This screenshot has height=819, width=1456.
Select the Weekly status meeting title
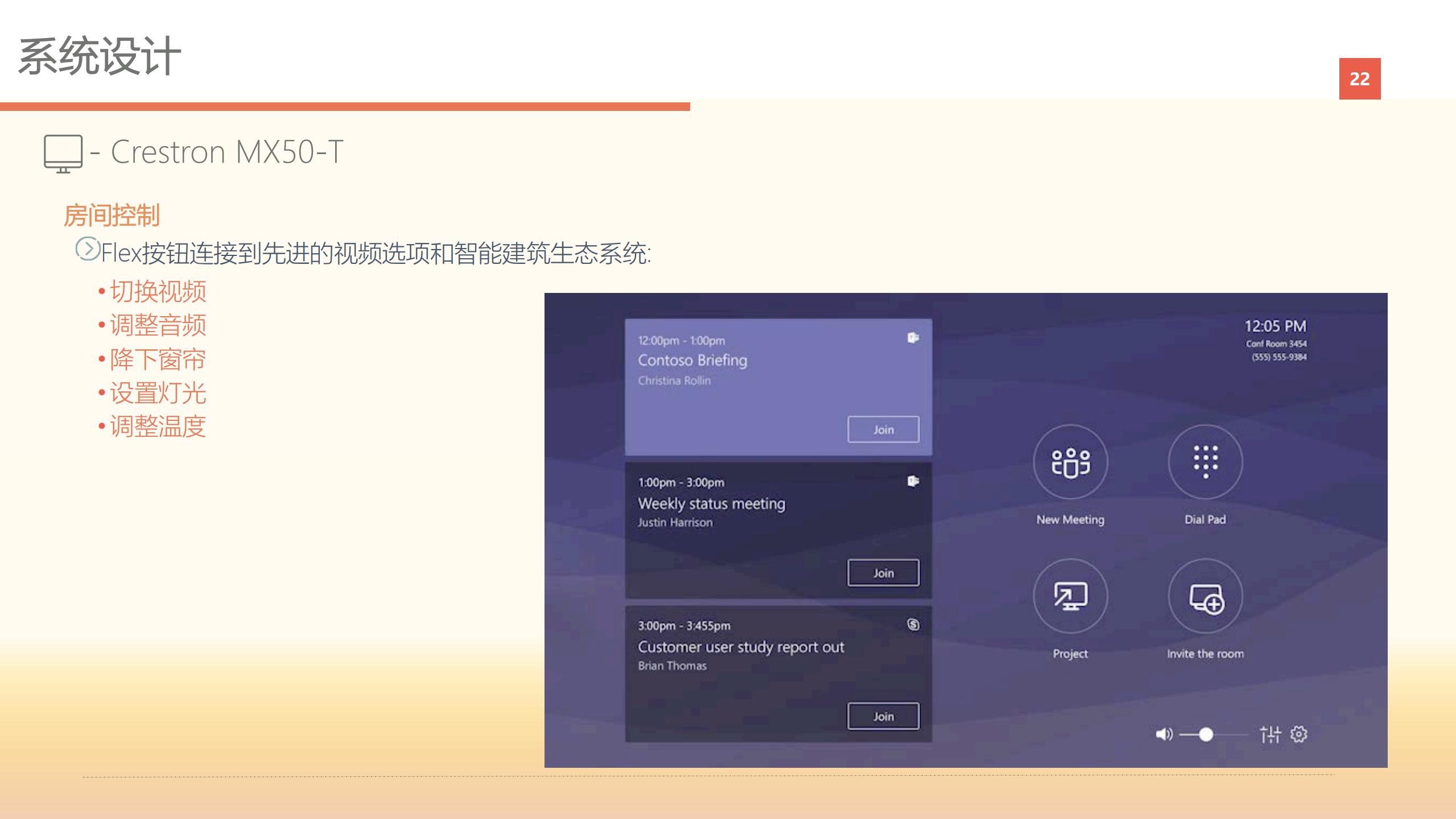[x=711, y=503]
